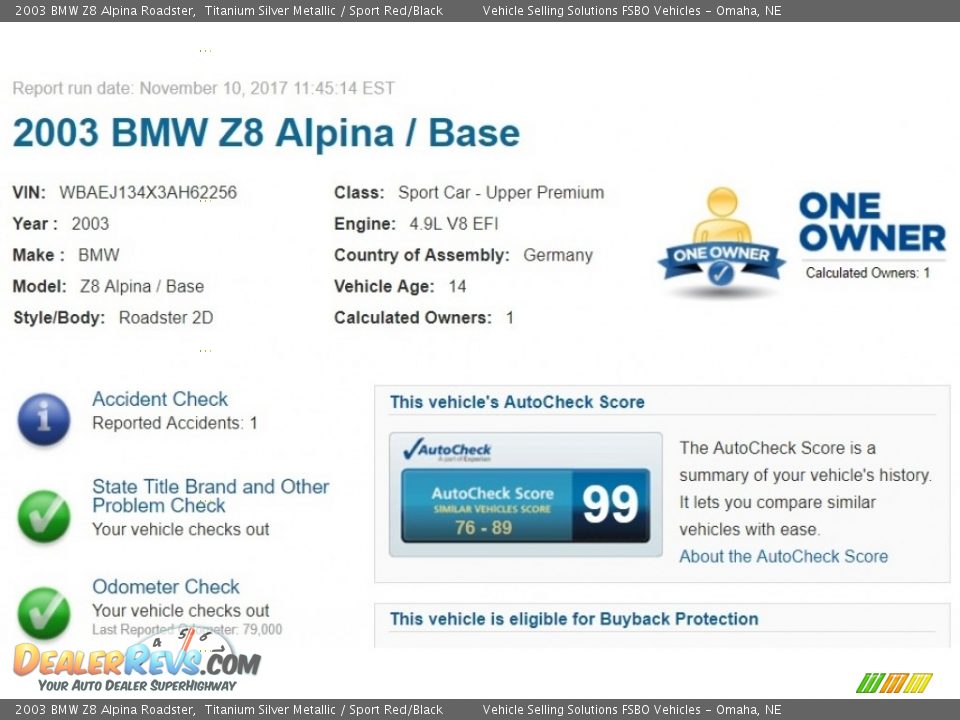
Task: Open the Odometer Check link
Action: [x=166, y=587]
